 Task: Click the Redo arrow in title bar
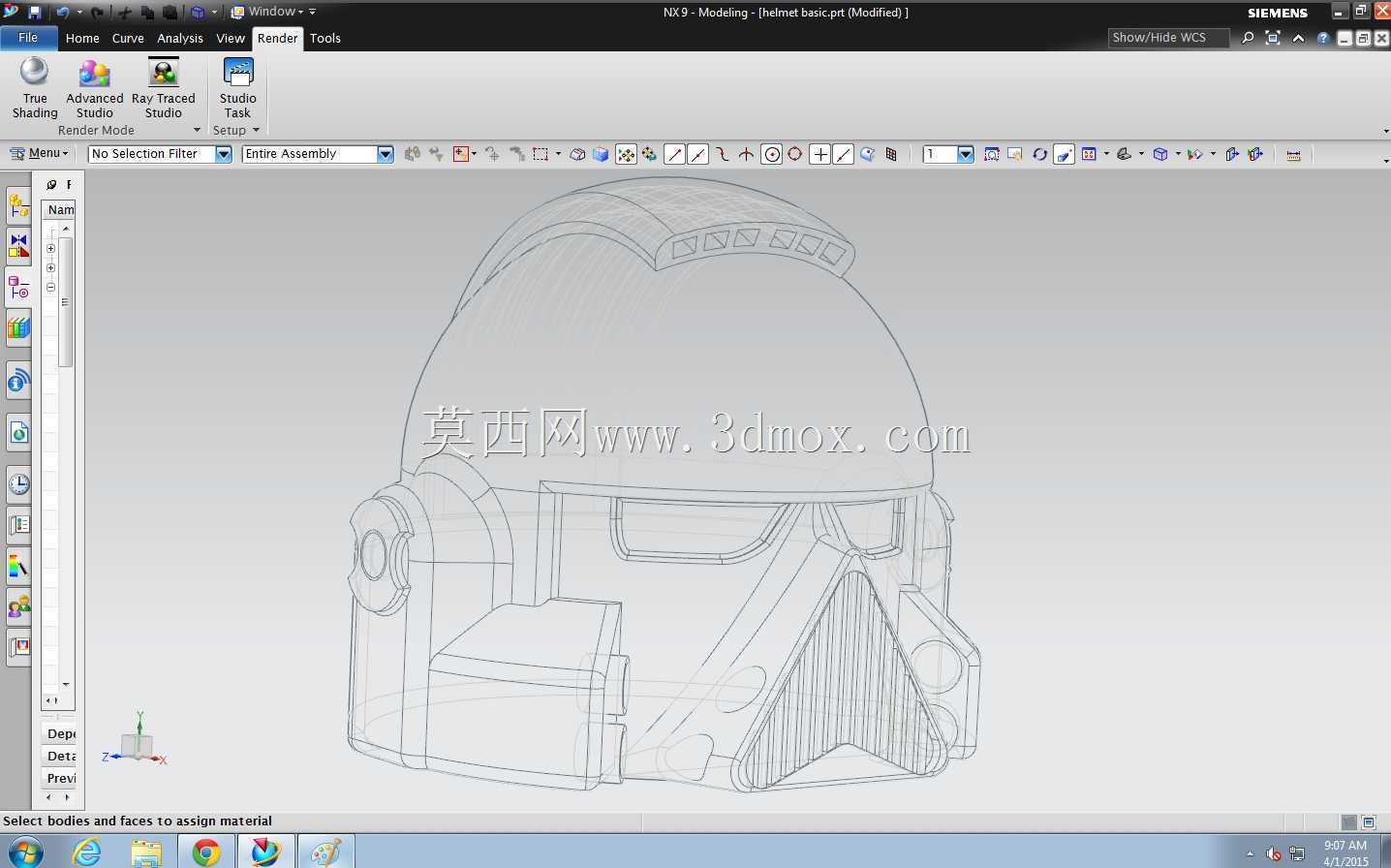97,13
